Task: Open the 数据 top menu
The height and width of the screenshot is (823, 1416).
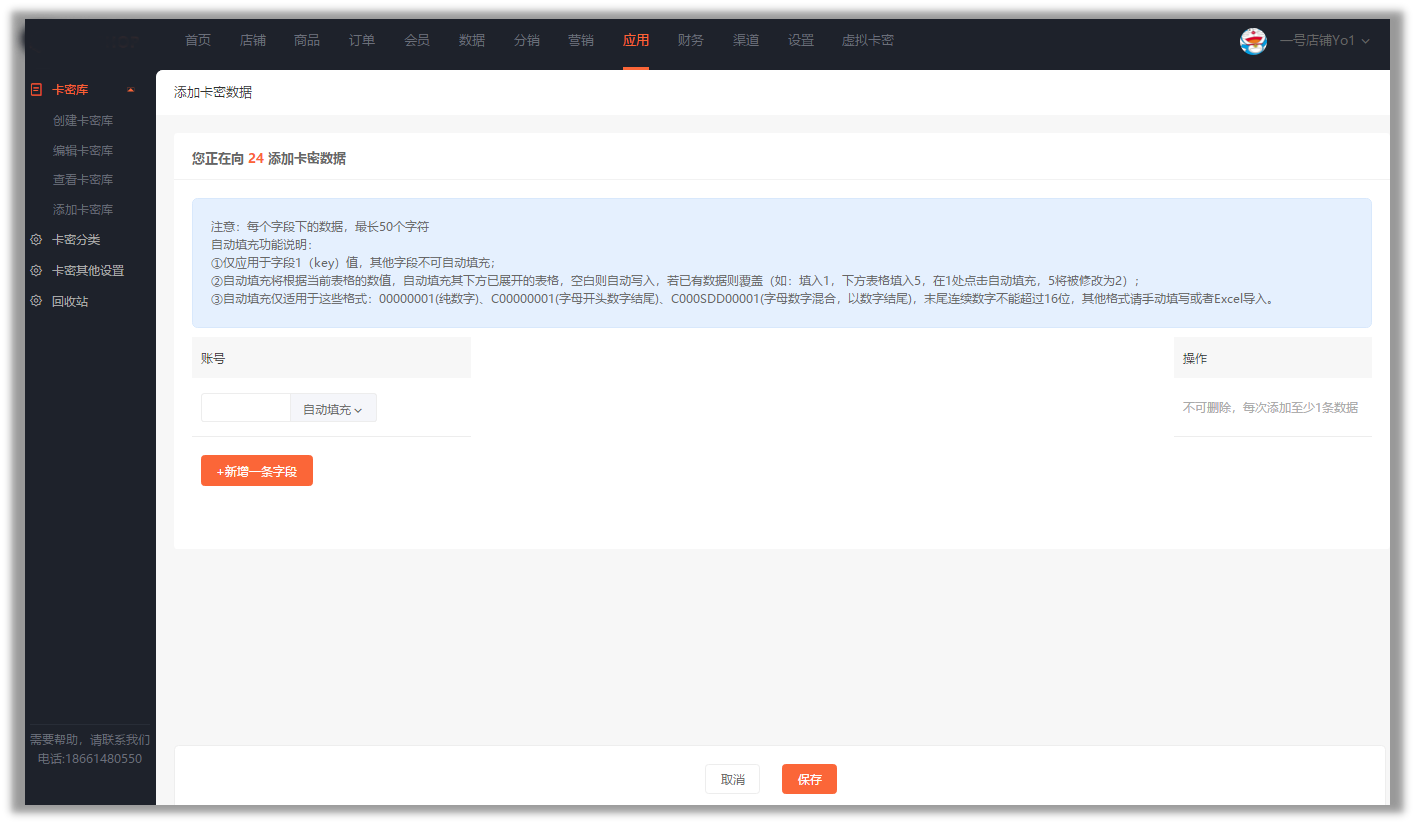Action: coord(472,41)
